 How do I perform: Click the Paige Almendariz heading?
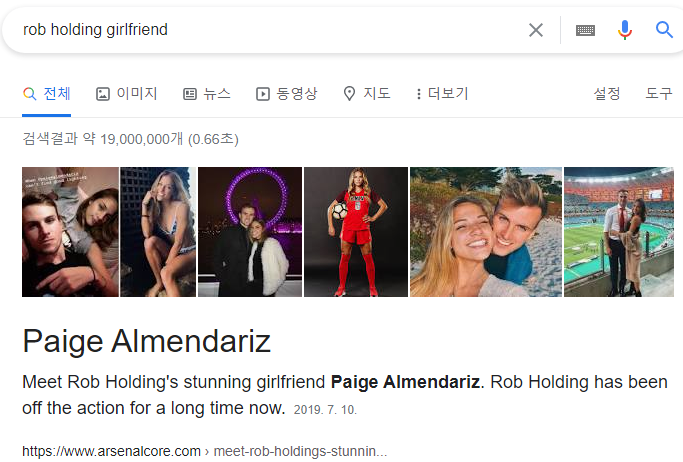[146, 342]
